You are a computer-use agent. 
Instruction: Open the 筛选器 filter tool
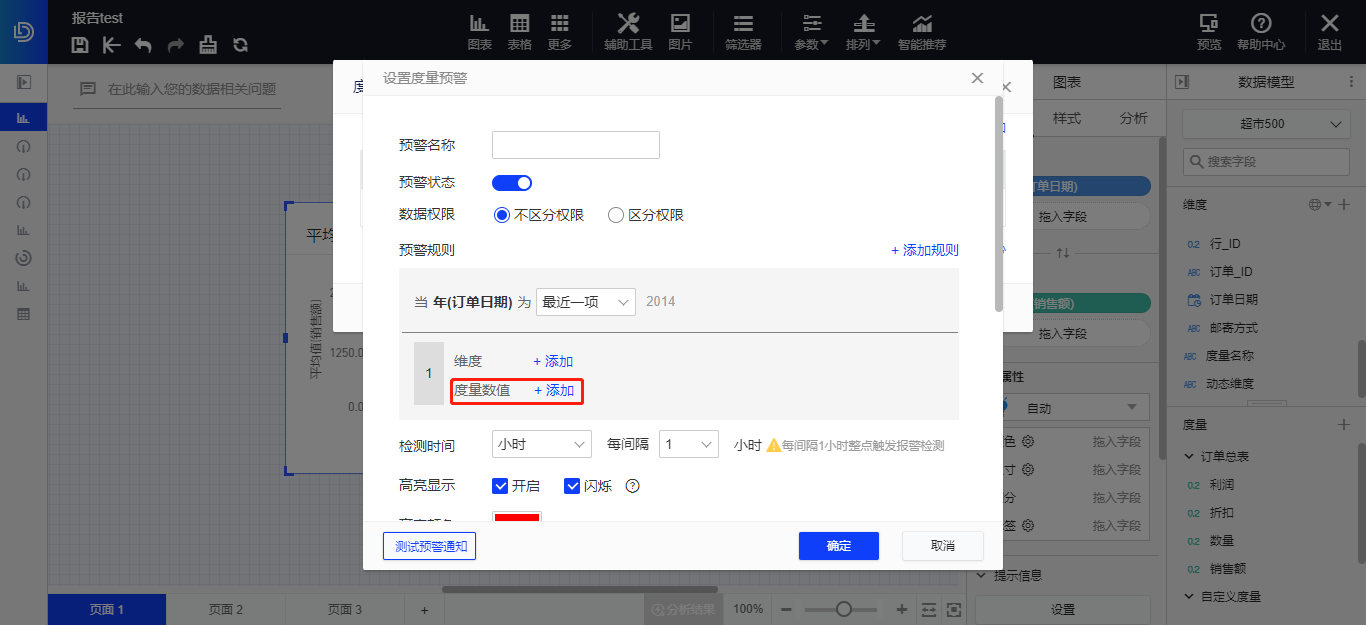[743, 32]
